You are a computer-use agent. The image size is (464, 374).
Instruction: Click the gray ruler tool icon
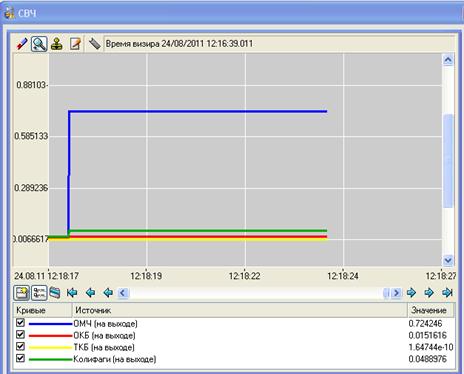pos(94,44)
